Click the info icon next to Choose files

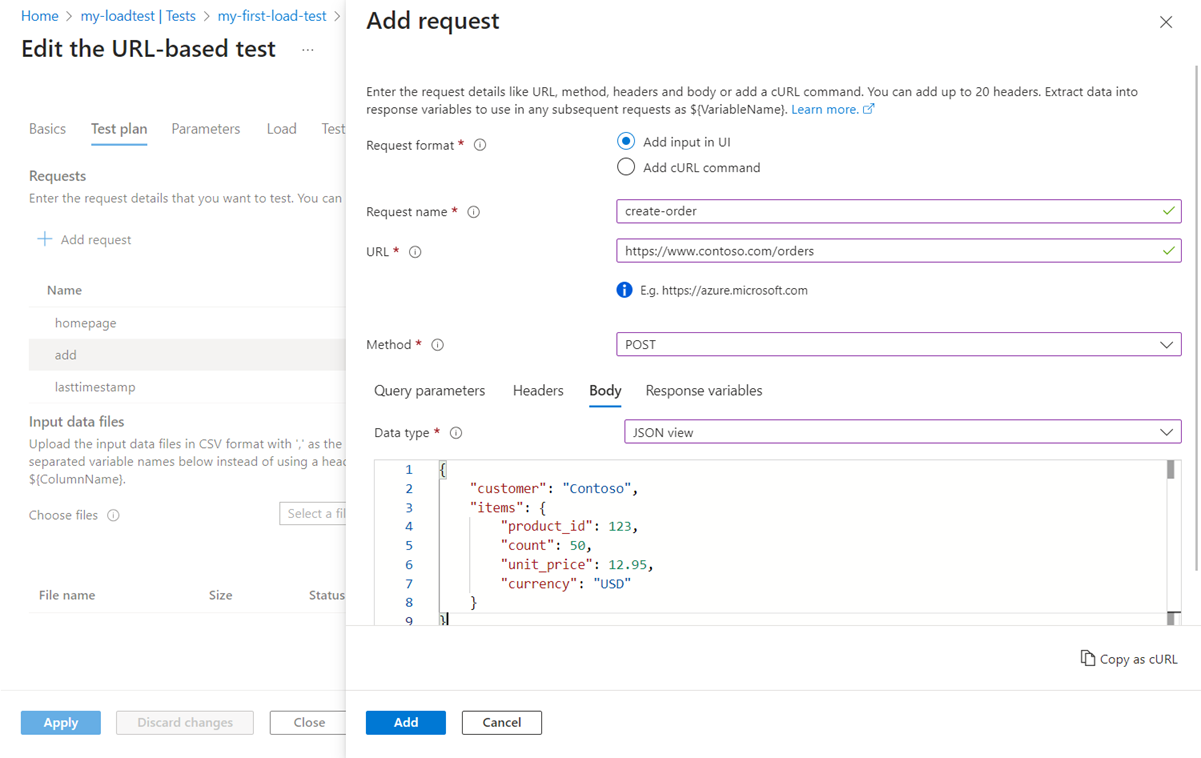coord(113,516)
